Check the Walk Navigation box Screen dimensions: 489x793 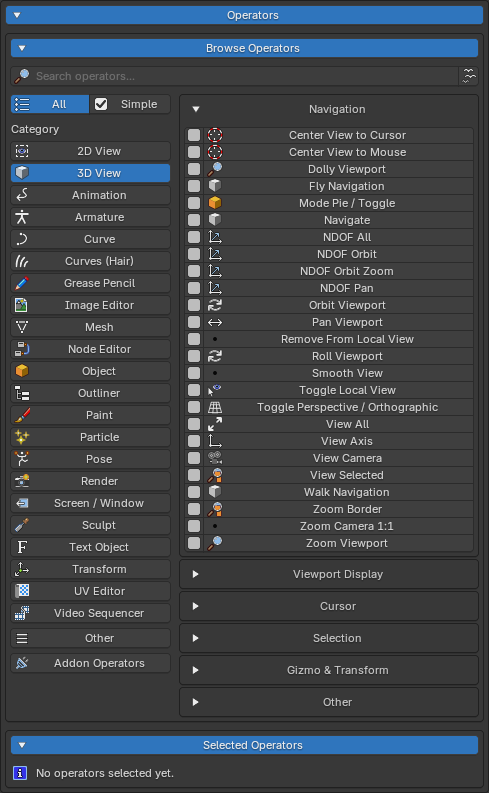[194, 492]
